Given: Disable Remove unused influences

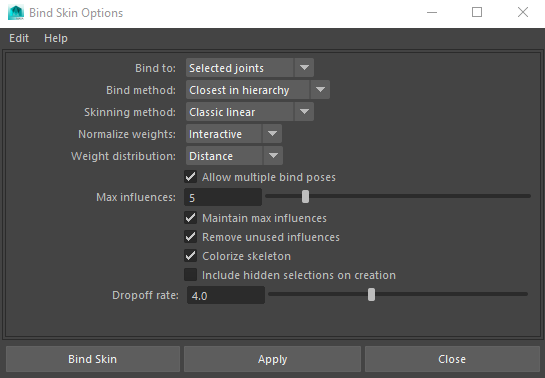Looking at the screenshot, I should [x=190, y=237].
